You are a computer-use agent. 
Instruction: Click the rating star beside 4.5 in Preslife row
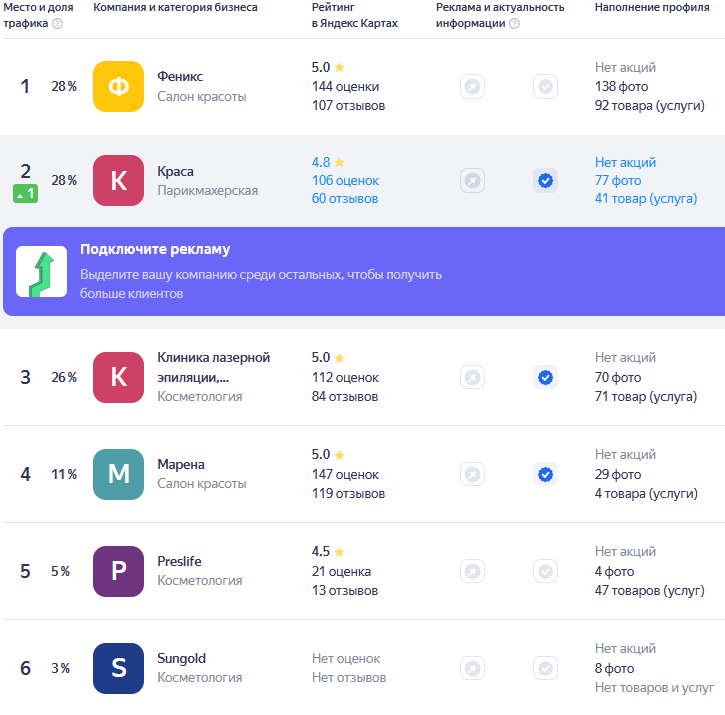tap(339, 552)
